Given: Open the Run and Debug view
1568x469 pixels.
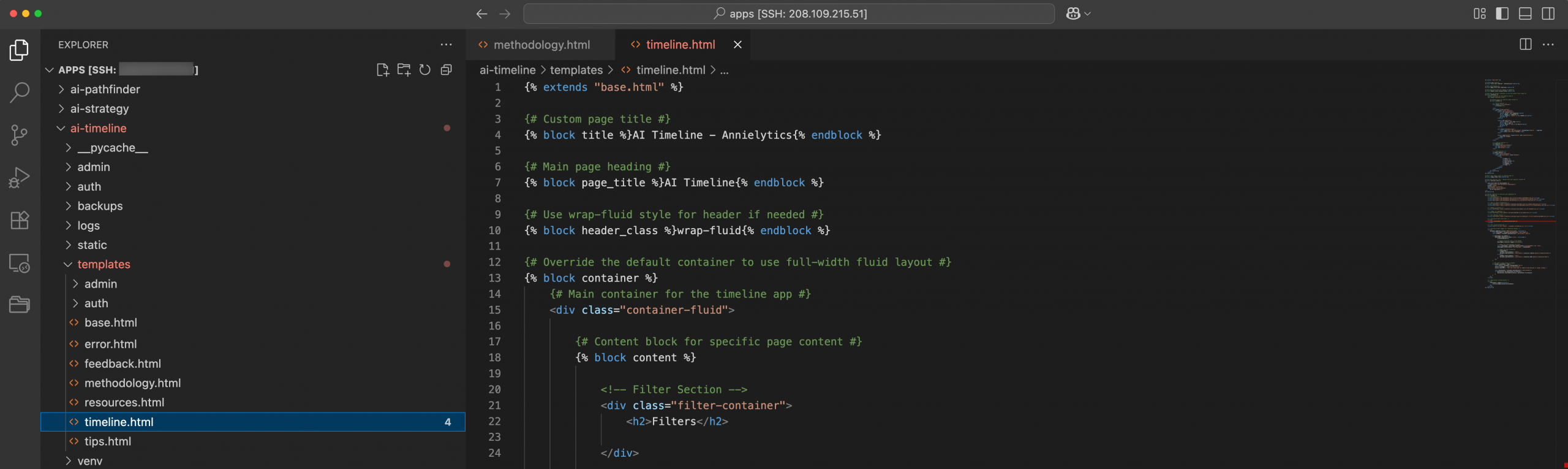Looking at the screenshot, I should coord(20,178).
